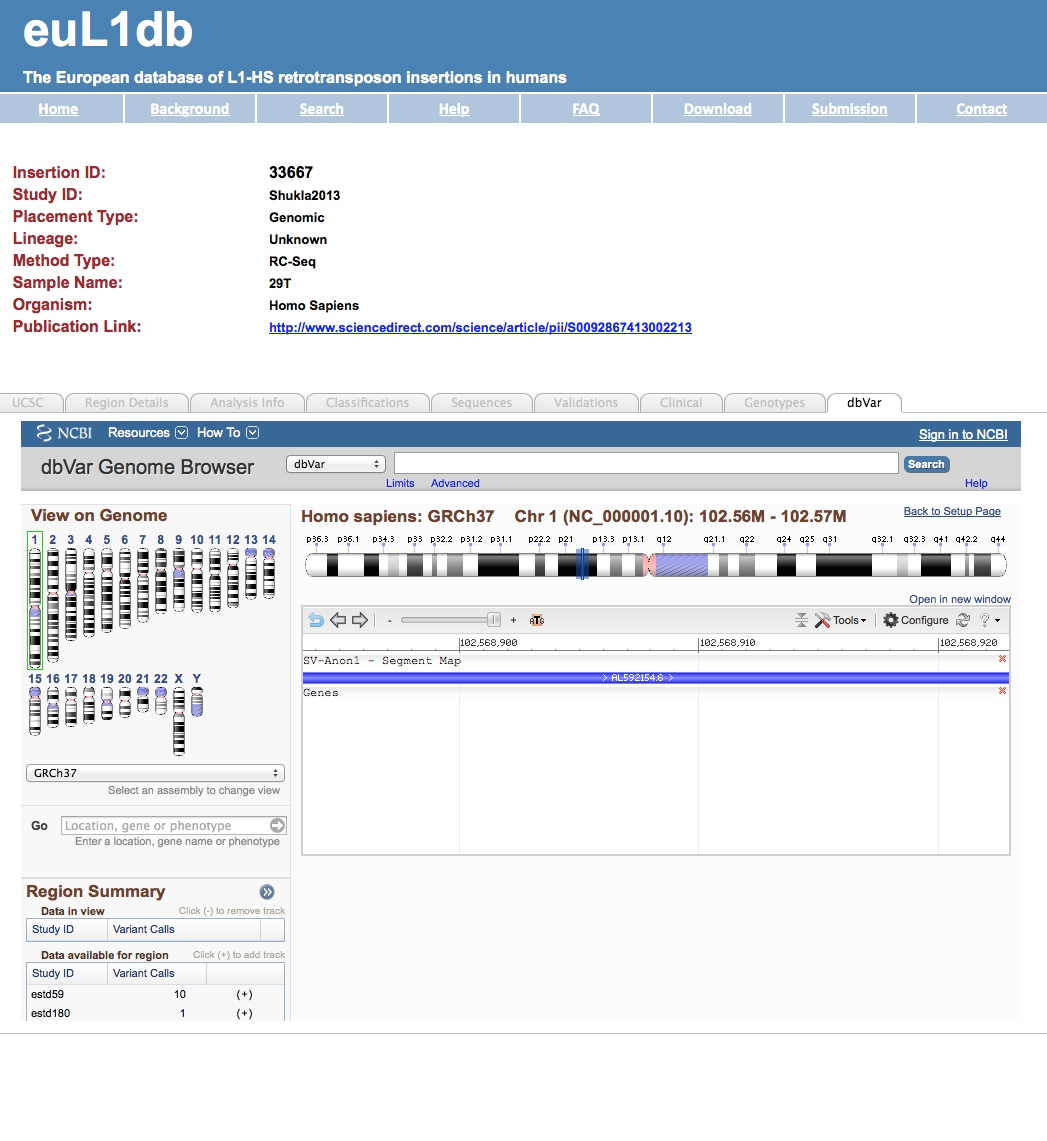Add estd180 track using plus toggle

244,1013
